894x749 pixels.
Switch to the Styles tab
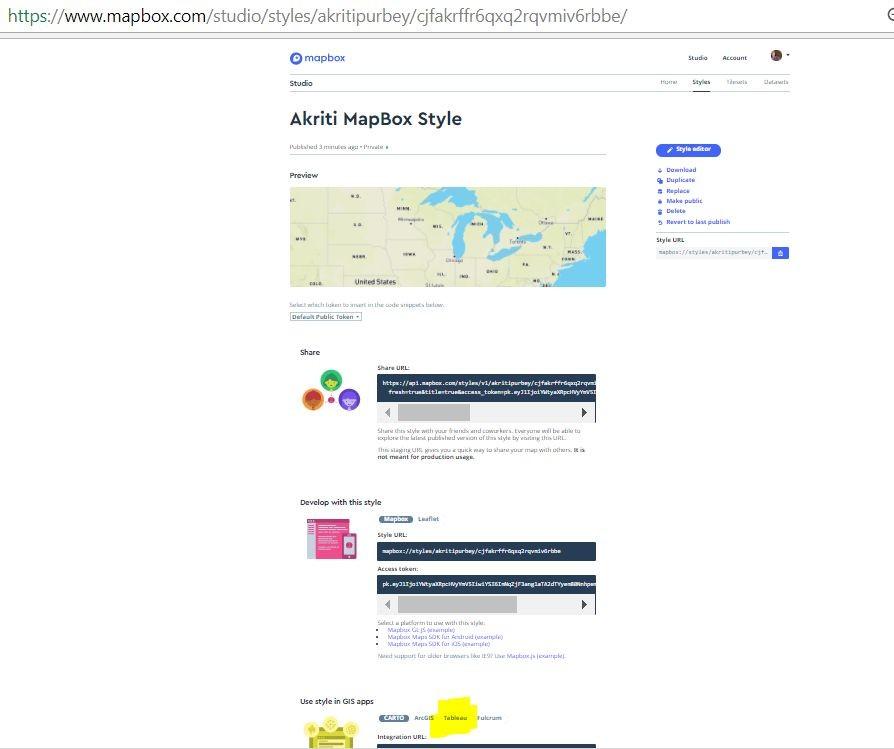(x=701, y=82)
